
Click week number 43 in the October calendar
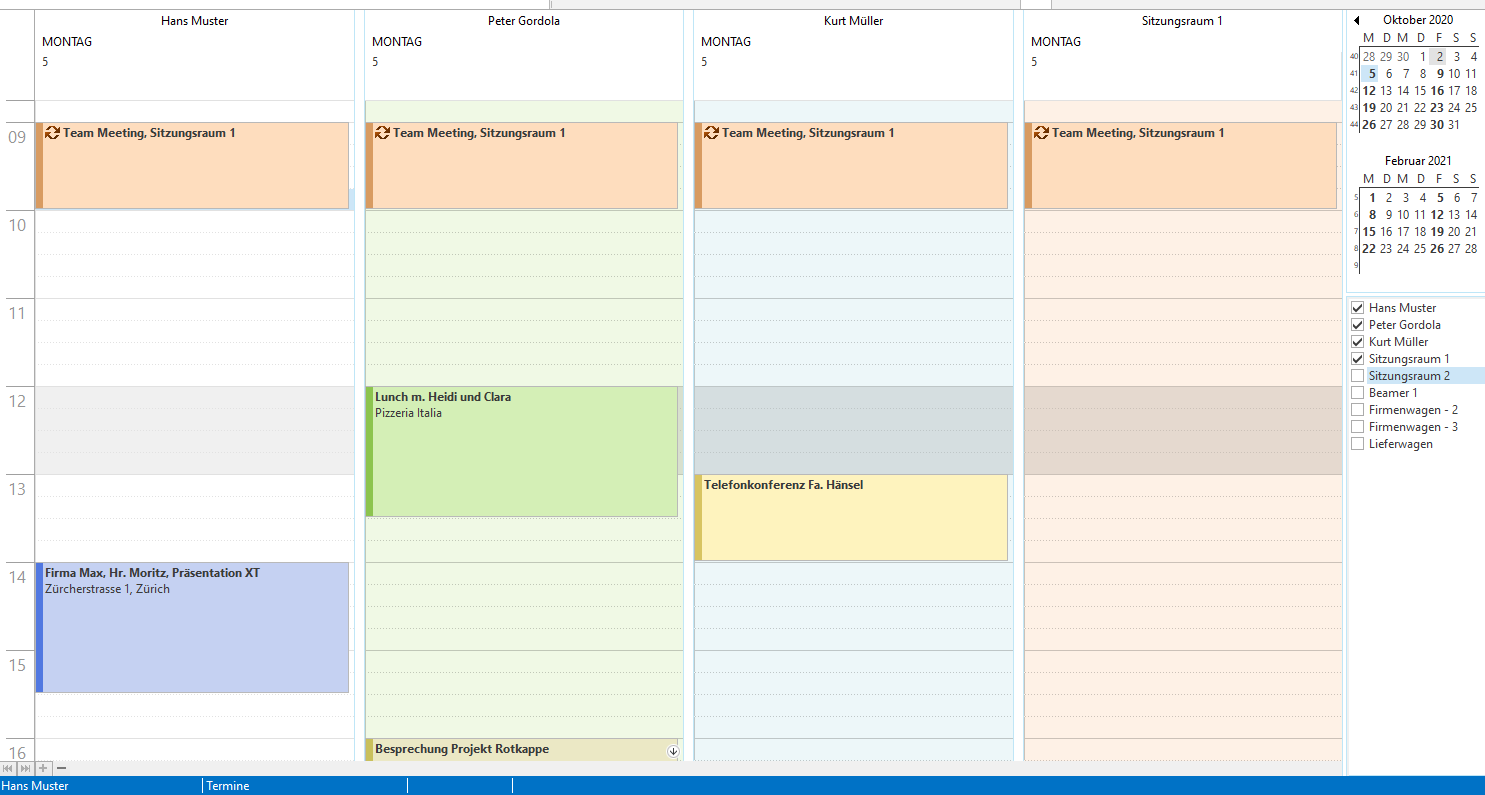point(1356,107)
